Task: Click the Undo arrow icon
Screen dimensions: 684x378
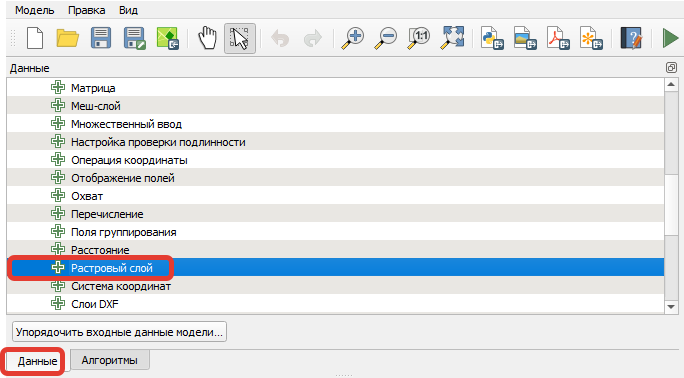Action: [280, 38]
